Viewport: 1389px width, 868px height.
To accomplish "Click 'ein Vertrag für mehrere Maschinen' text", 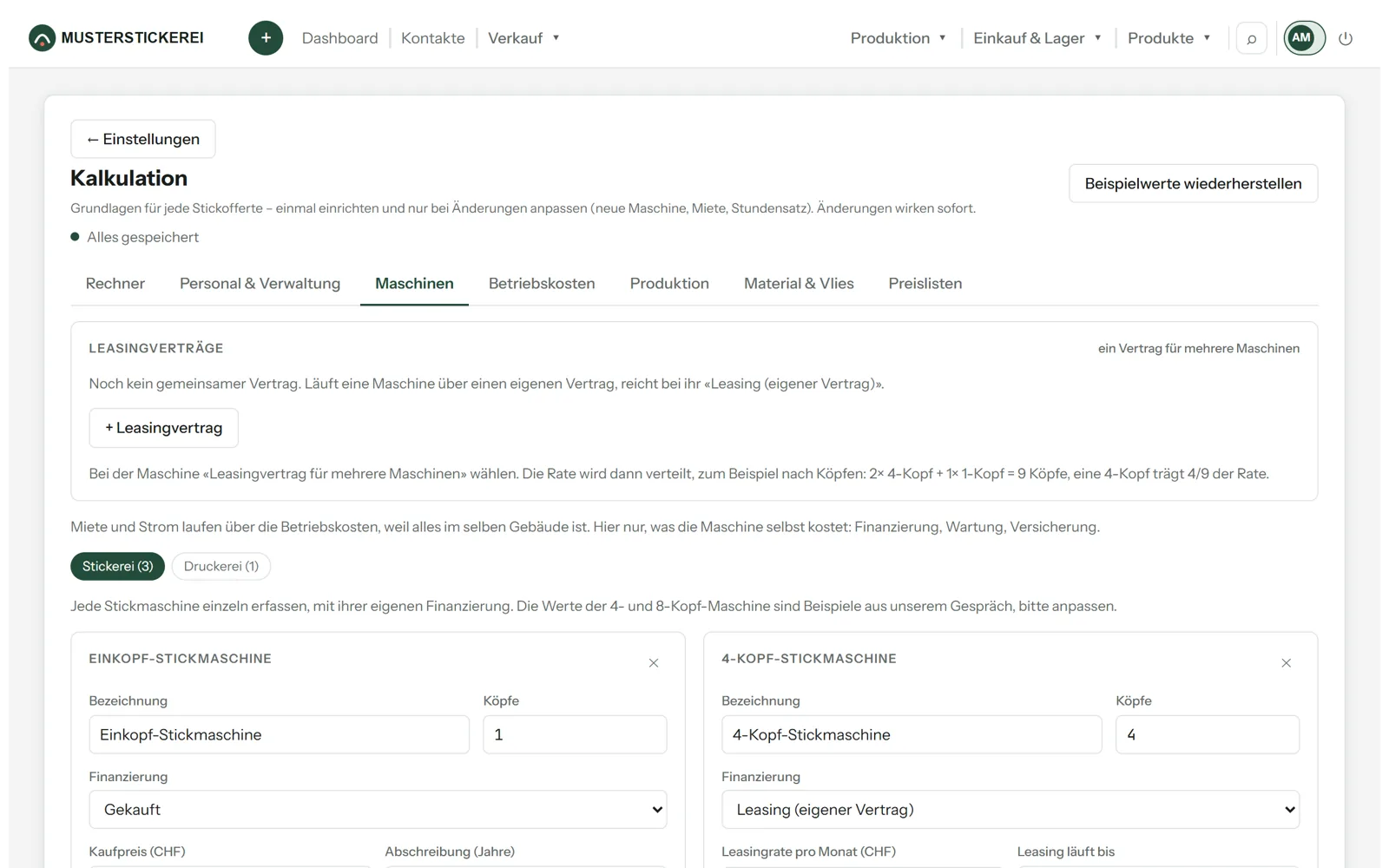I will coord(1199,348).
